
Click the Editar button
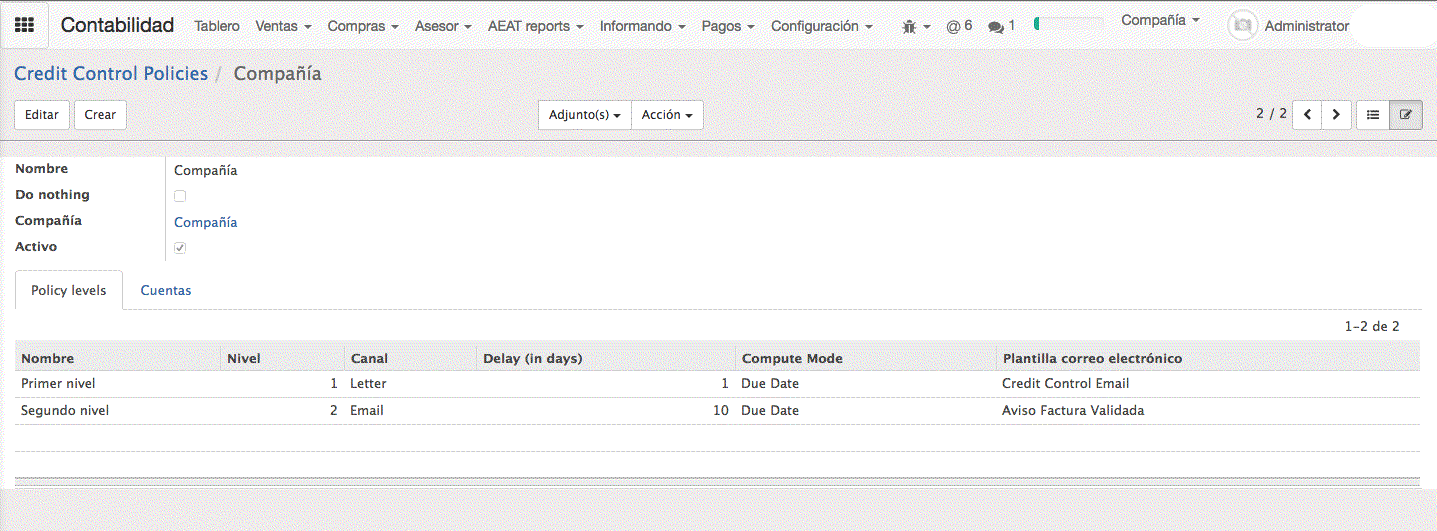coord(42,115)
